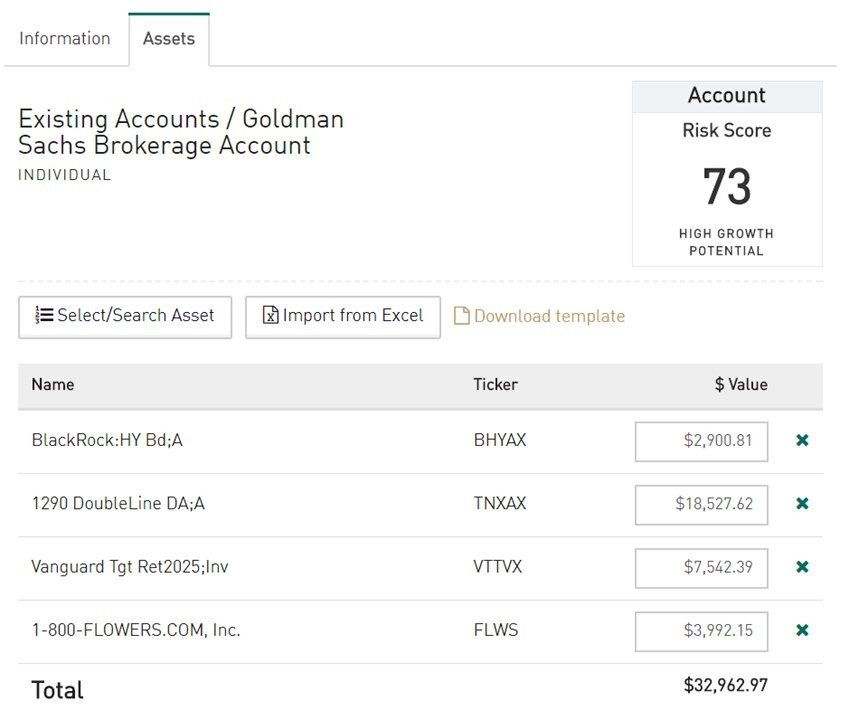
Task: Click the BHYAX ticker symbol
Action: point(500,440)
